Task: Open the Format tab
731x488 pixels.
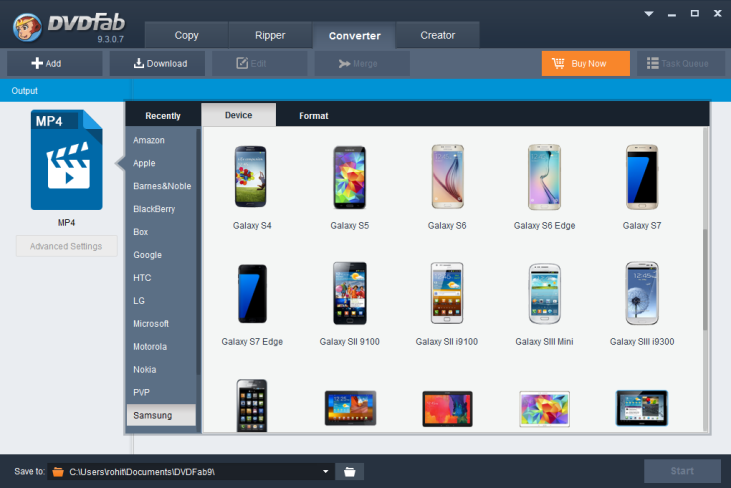Action: coord(313,116)
